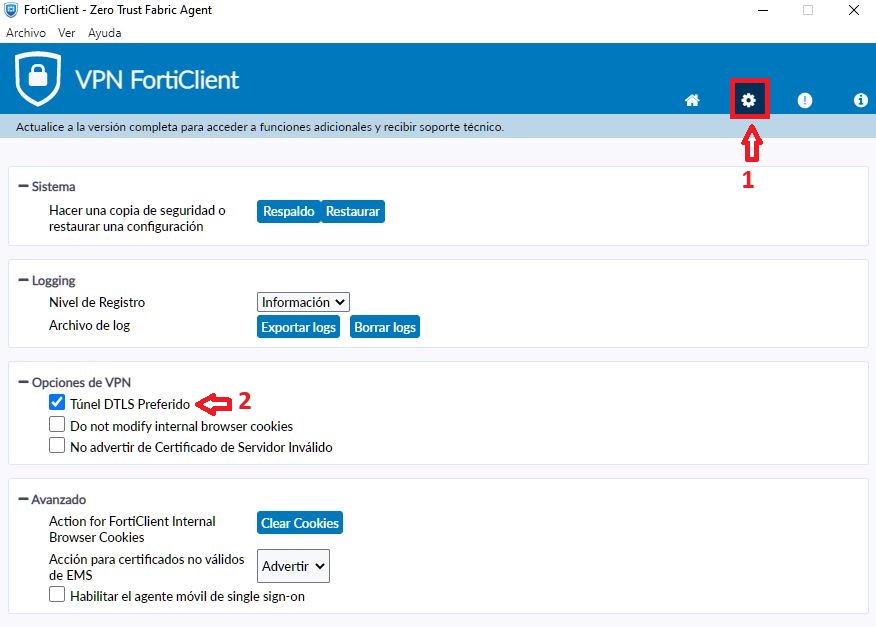Screen dimensions: 876x627
Task: Click the upgrade notice banner text
Action: point(260,127)
